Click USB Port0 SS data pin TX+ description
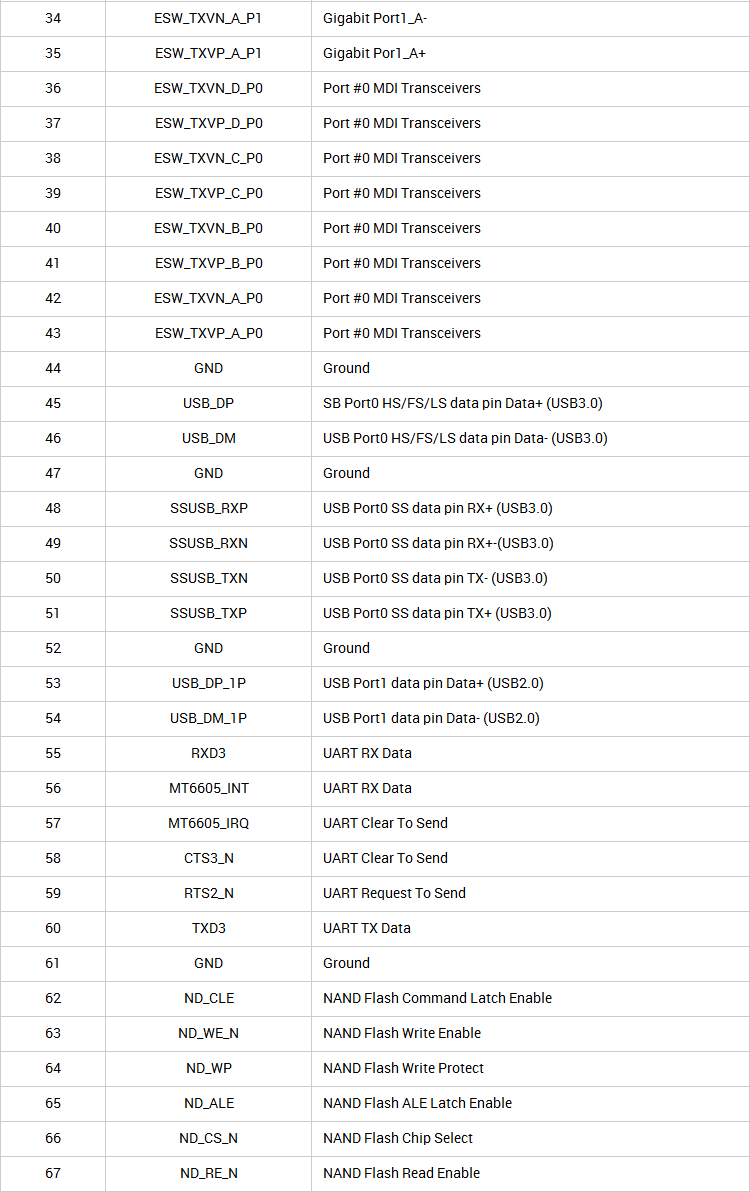Screen dimensions: 750x1192 coord(437,613)
